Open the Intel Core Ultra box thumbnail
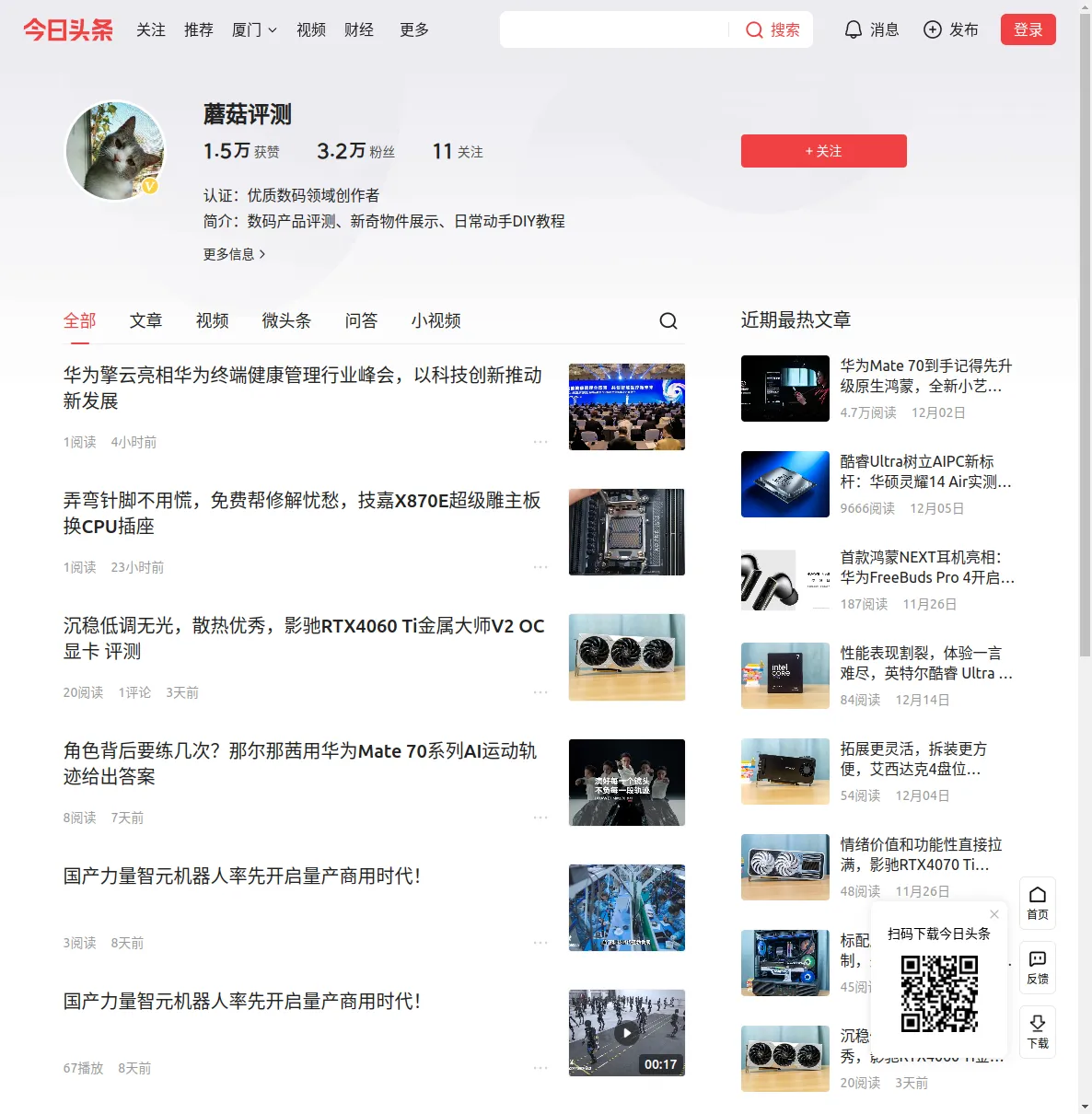Viewport: 1092px width, 1114px height. pyautogui.click(x=785, y=676)
